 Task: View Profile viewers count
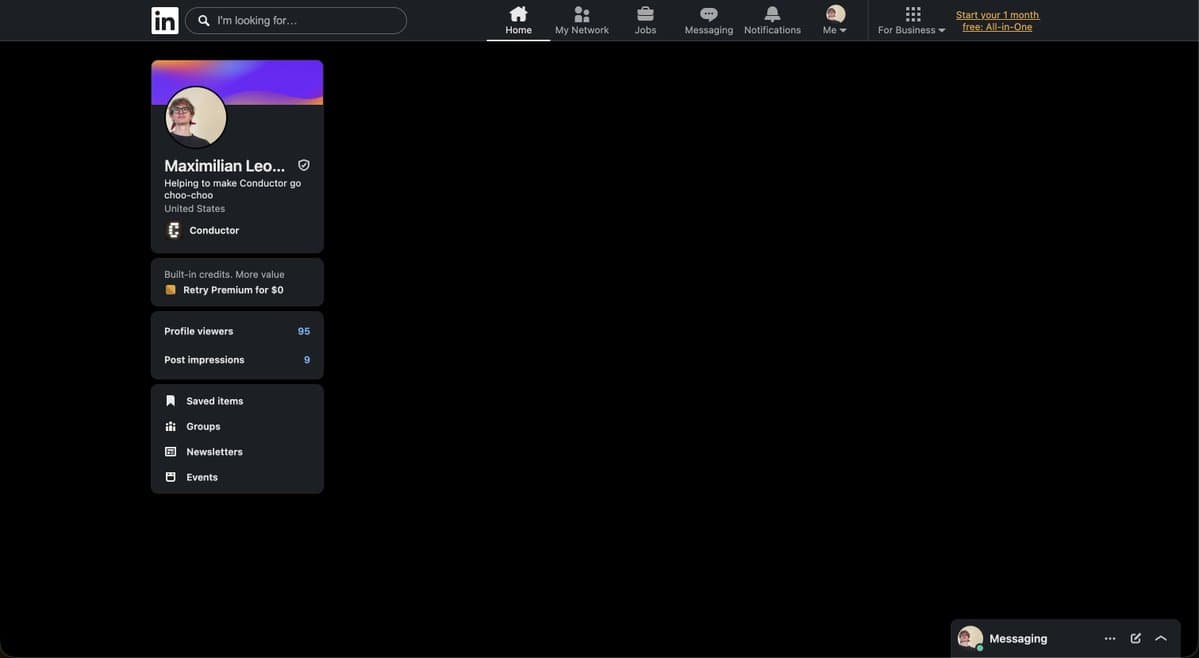click(237, 331)
